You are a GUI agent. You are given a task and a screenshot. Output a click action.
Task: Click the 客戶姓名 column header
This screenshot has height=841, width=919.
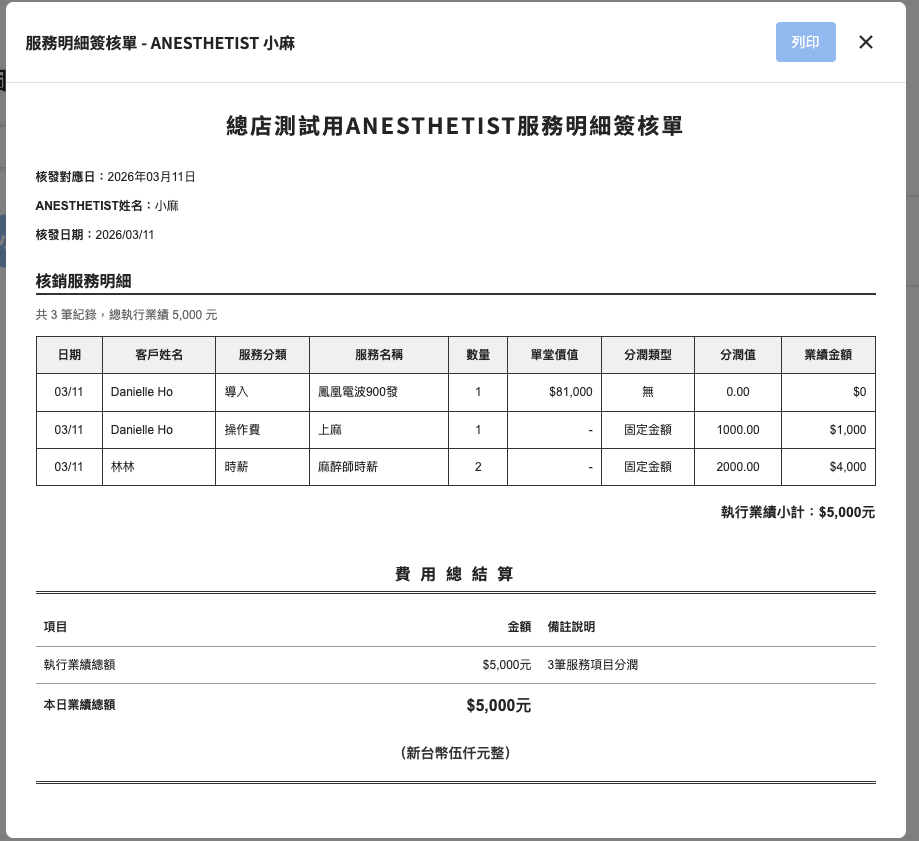(x=159, y=355)
